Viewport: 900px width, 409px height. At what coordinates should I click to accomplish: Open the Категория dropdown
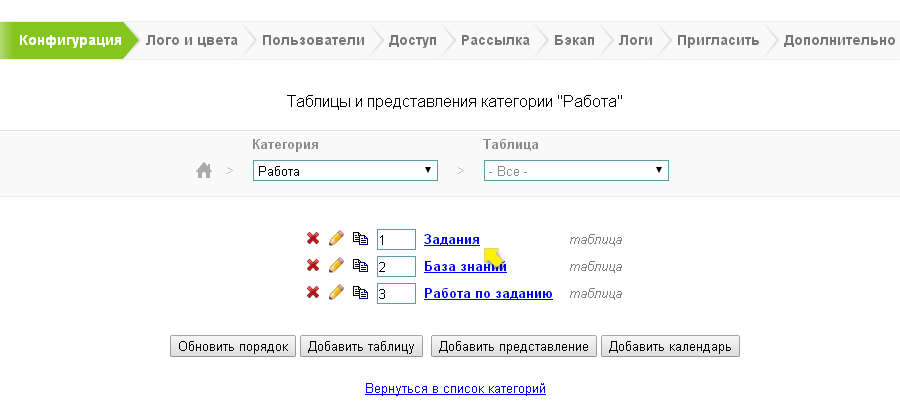345,171
